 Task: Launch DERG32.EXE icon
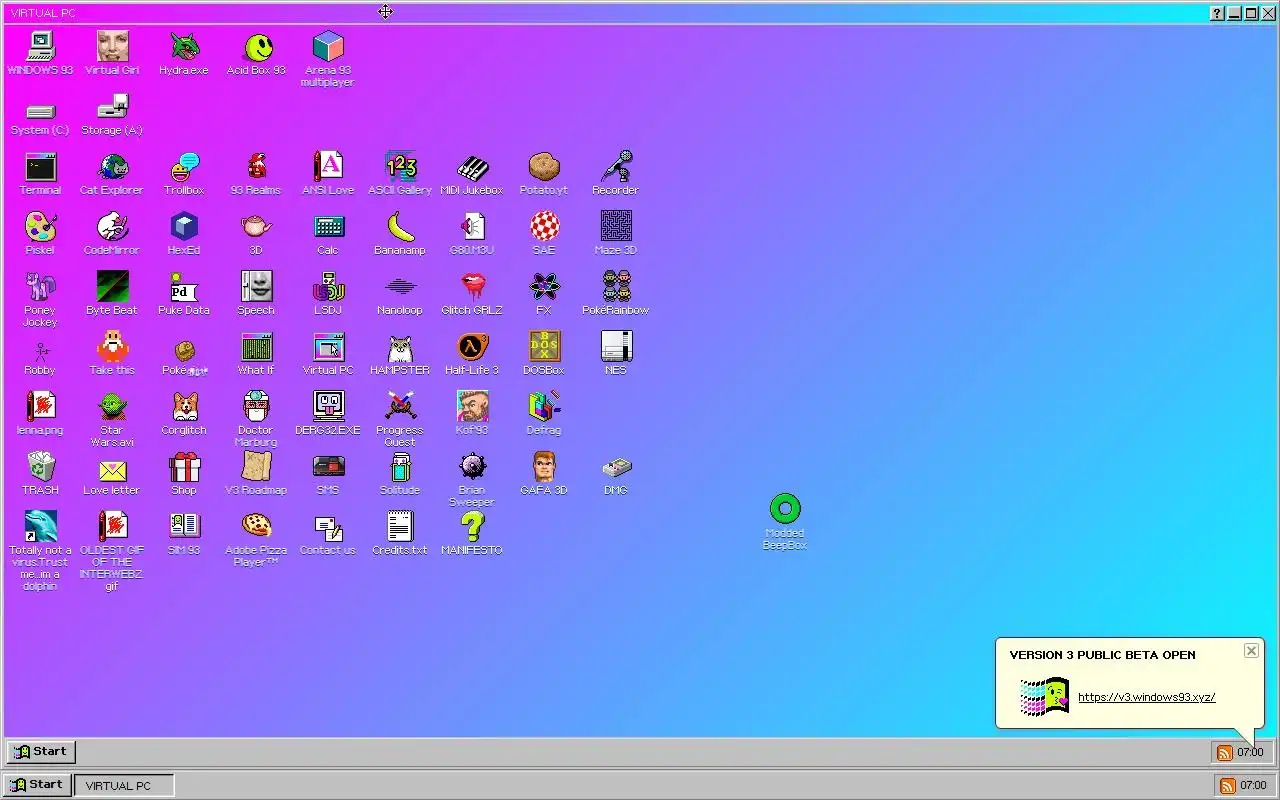[x=328, y=414]
